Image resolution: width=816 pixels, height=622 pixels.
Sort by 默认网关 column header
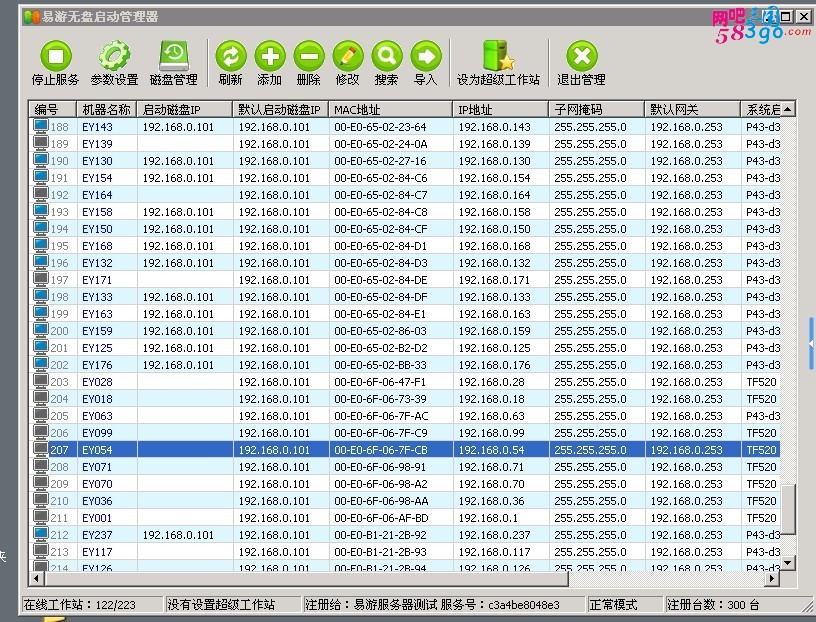(x=693, y=109)
